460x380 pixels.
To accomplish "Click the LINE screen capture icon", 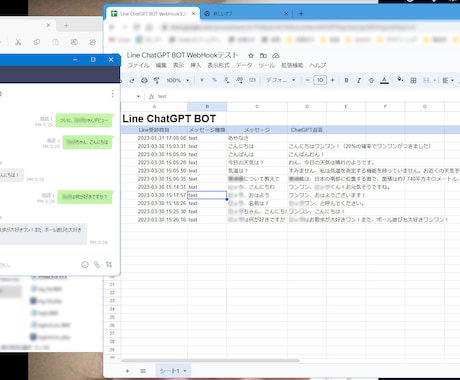I will pyautogui.click(x=109, y=265).
